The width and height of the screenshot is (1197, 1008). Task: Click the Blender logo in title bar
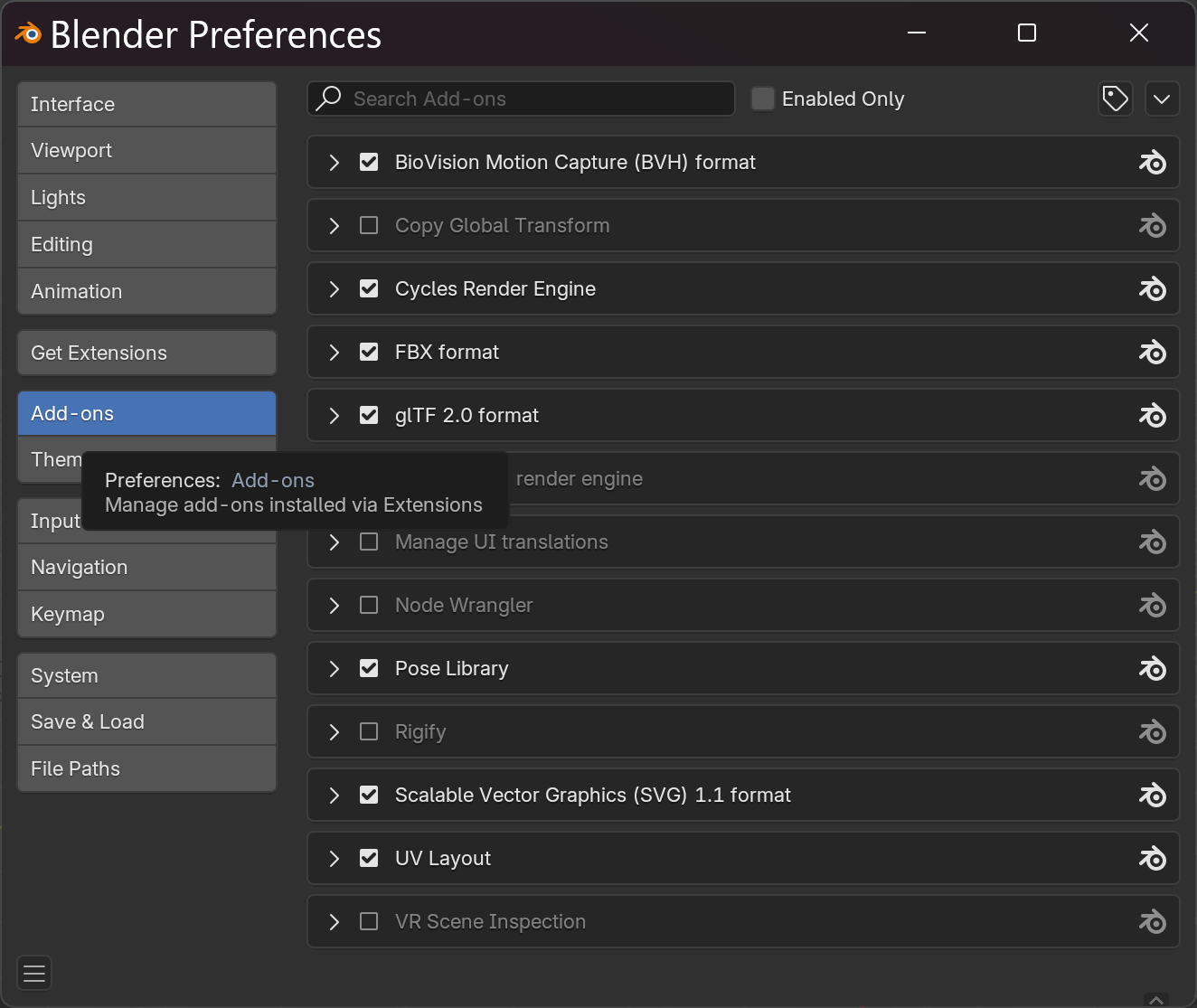(29, 34)
